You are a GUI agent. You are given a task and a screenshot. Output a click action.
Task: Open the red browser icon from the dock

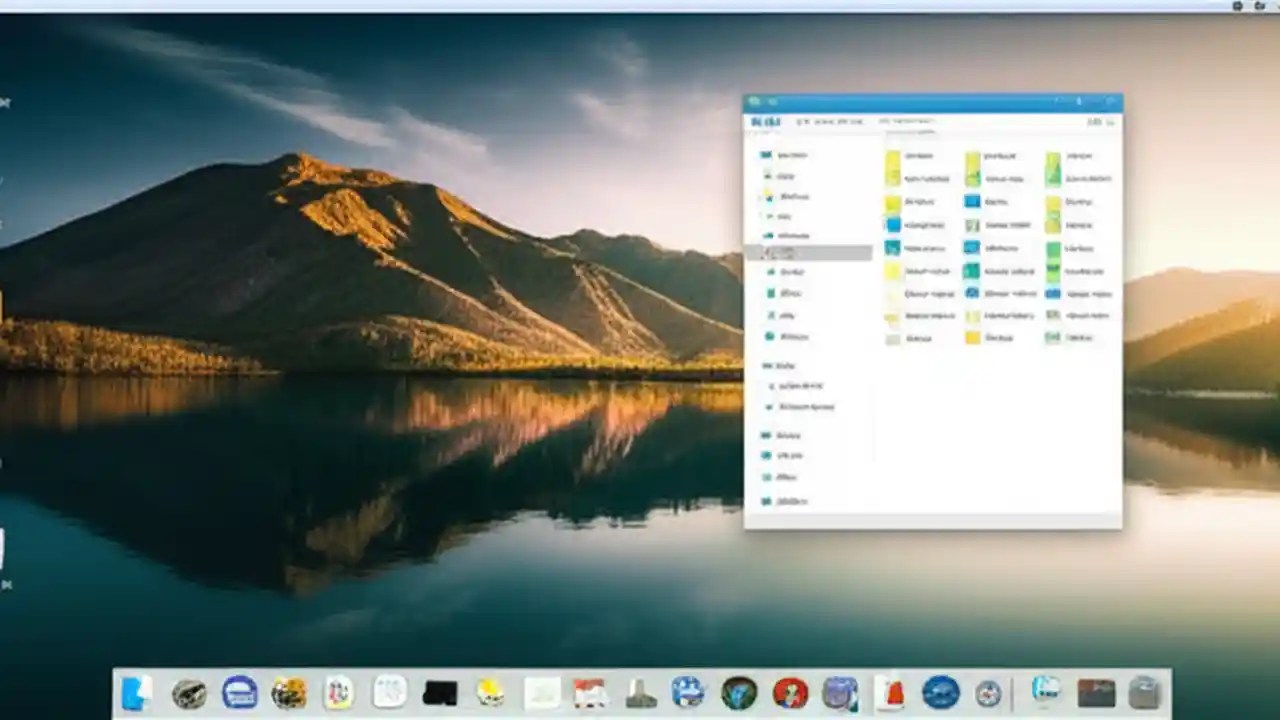tap(789, 691)
